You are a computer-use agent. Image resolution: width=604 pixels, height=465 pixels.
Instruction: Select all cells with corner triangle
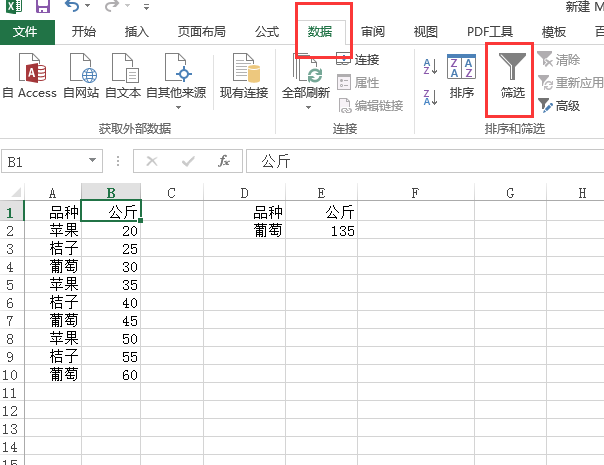[x=15, y=192]
